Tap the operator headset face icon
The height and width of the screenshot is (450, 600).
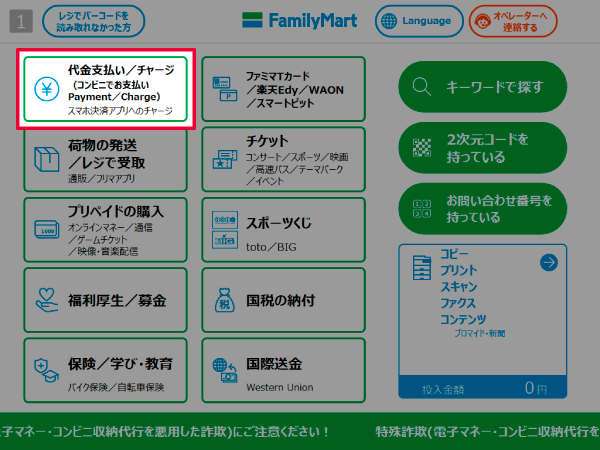[x=483, y=21]
